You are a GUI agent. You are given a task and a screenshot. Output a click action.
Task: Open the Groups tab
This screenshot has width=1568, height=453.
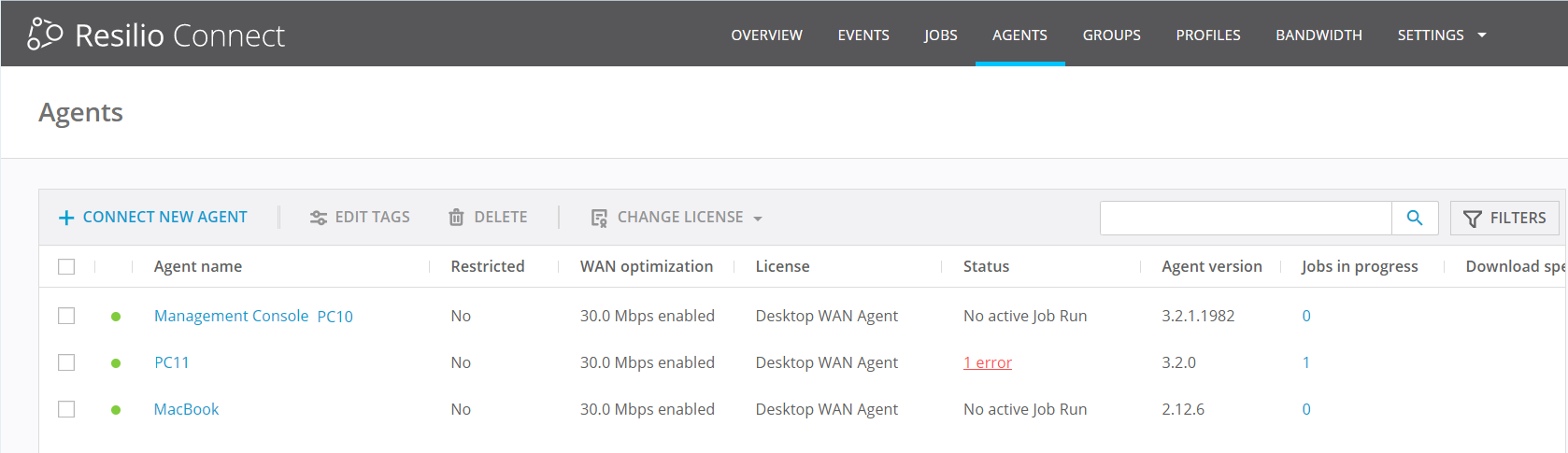[1111, 35]
